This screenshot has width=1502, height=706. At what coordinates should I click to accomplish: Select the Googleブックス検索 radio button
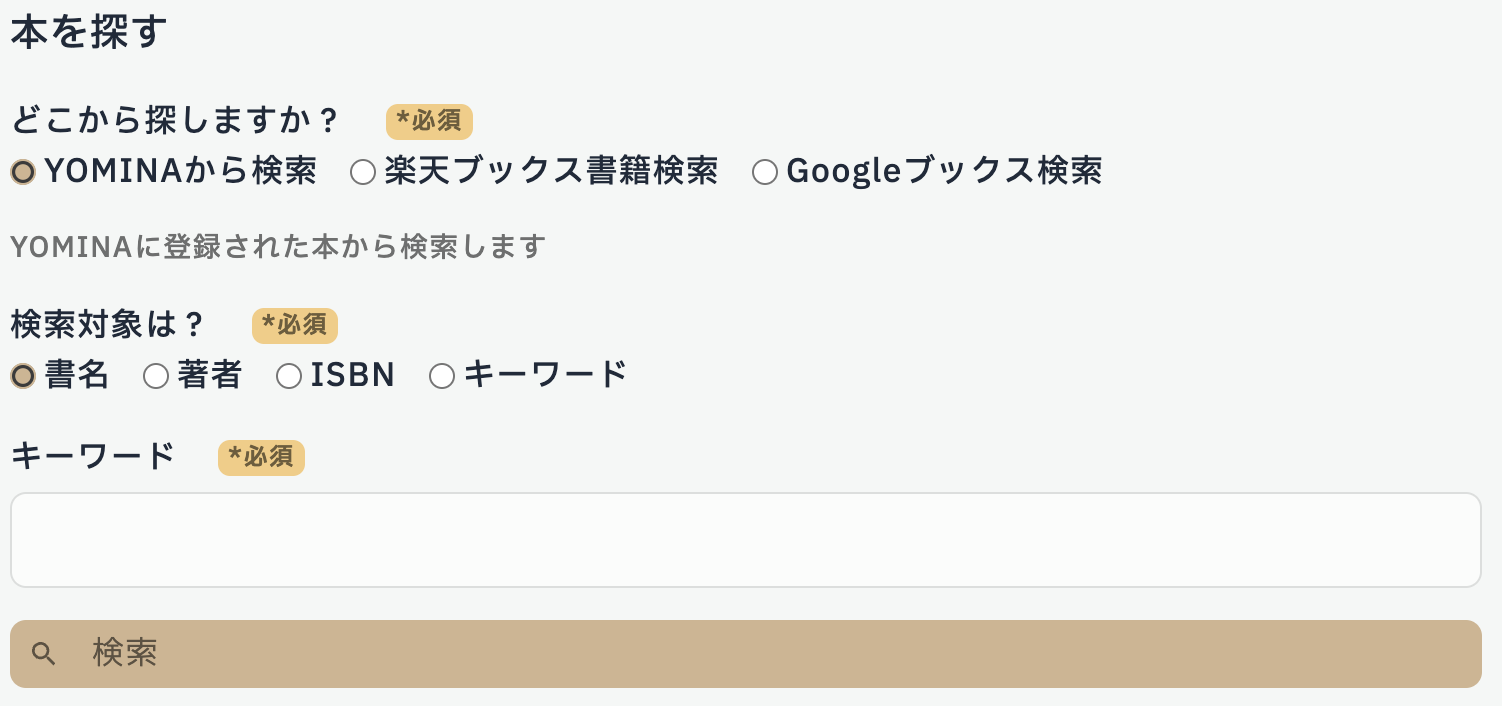[x=765, y=171]
